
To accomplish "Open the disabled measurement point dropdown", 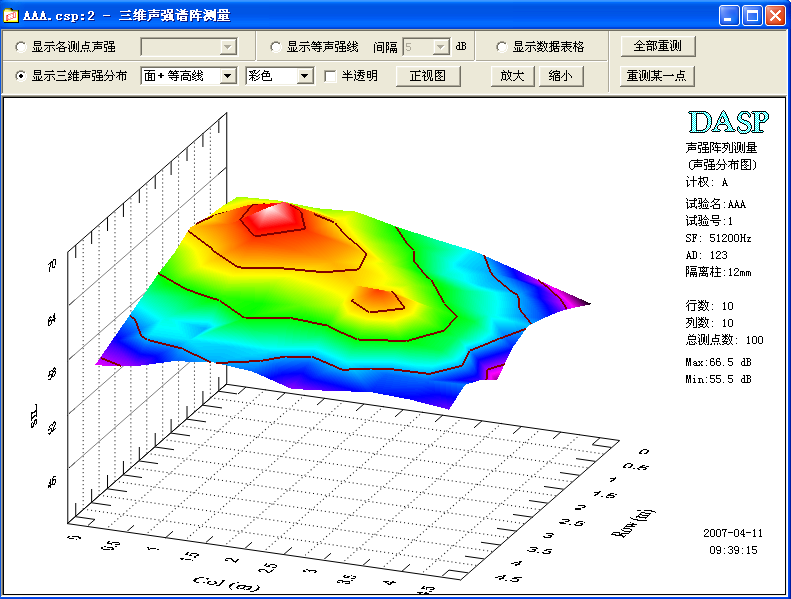I will point(227,47).
